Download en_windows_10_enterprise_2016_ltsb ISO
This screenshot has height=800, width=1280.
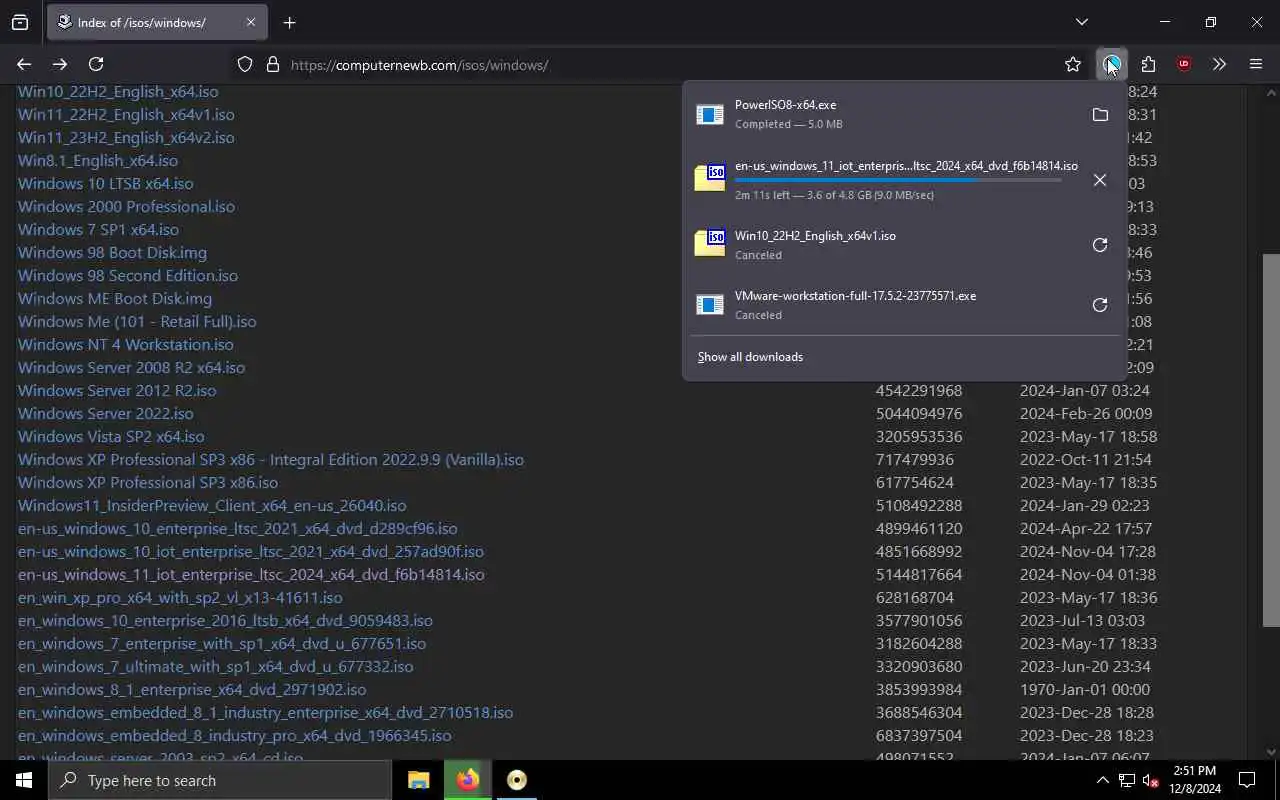pos(225,620)
